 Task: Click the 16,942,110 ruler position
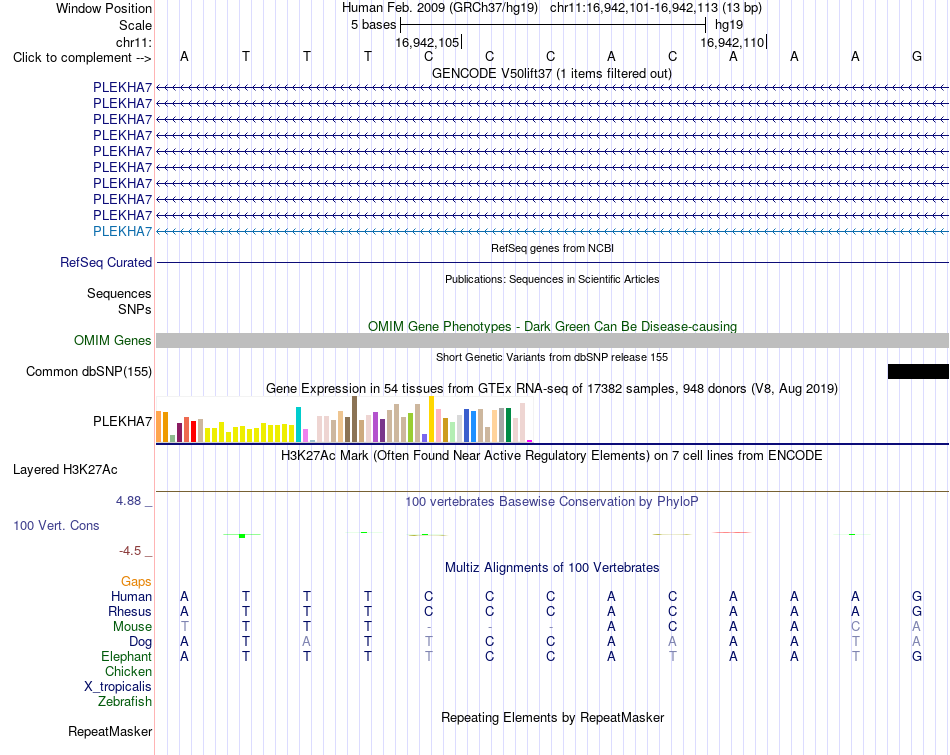732,42
